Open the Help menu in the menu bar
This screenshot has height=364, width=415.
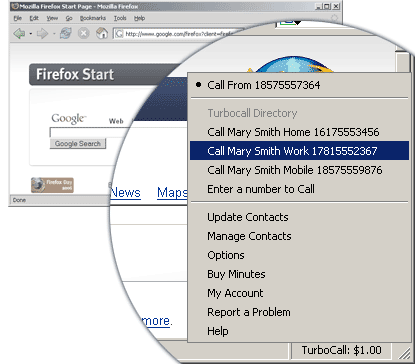139,18
